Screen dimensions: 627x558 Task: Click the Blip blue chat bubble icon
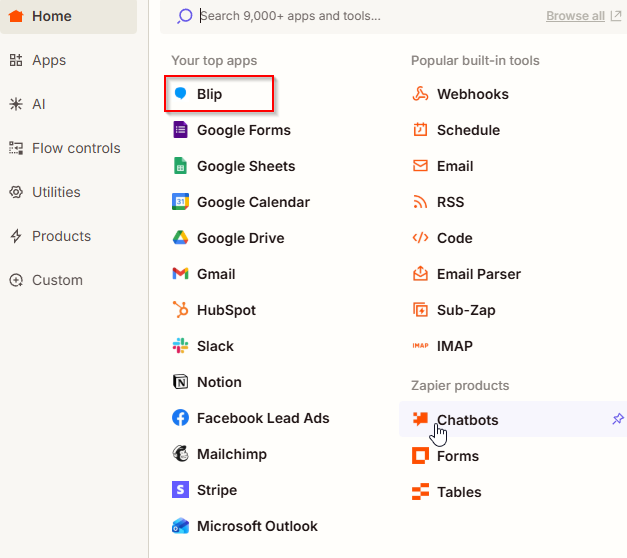coord(180,94)
